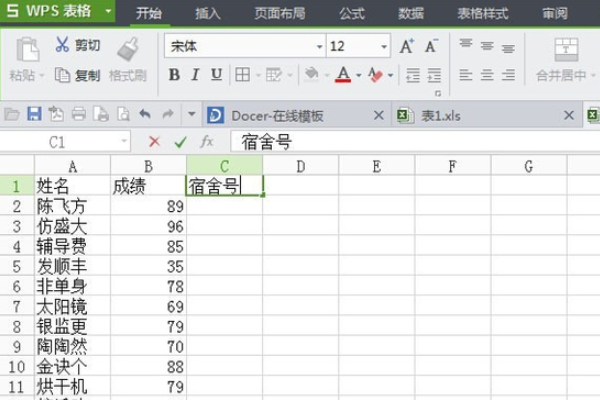Open the font size 12 dropdown
Image resolution: width=600 pixels, height=400 pixels.
tap(384, 47)
